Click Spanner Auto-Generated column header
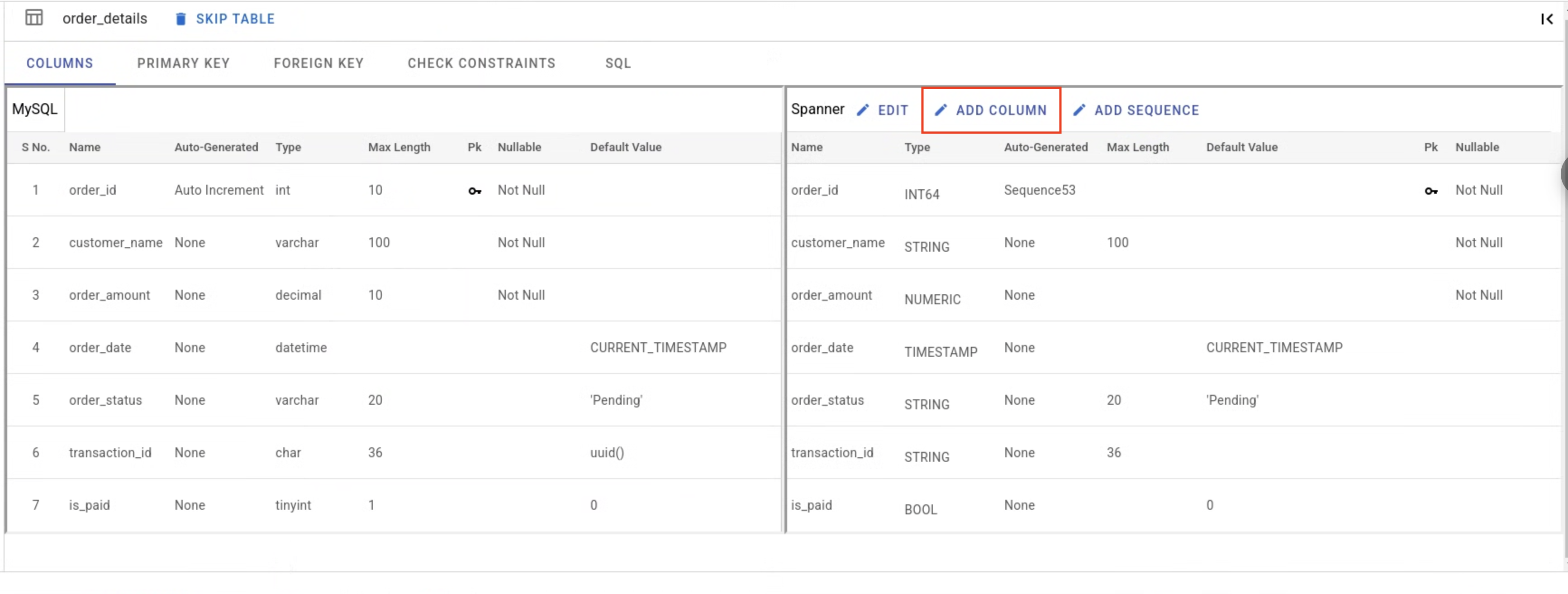The height and width of the screenshot is (594, 1568). (1046, 147)
